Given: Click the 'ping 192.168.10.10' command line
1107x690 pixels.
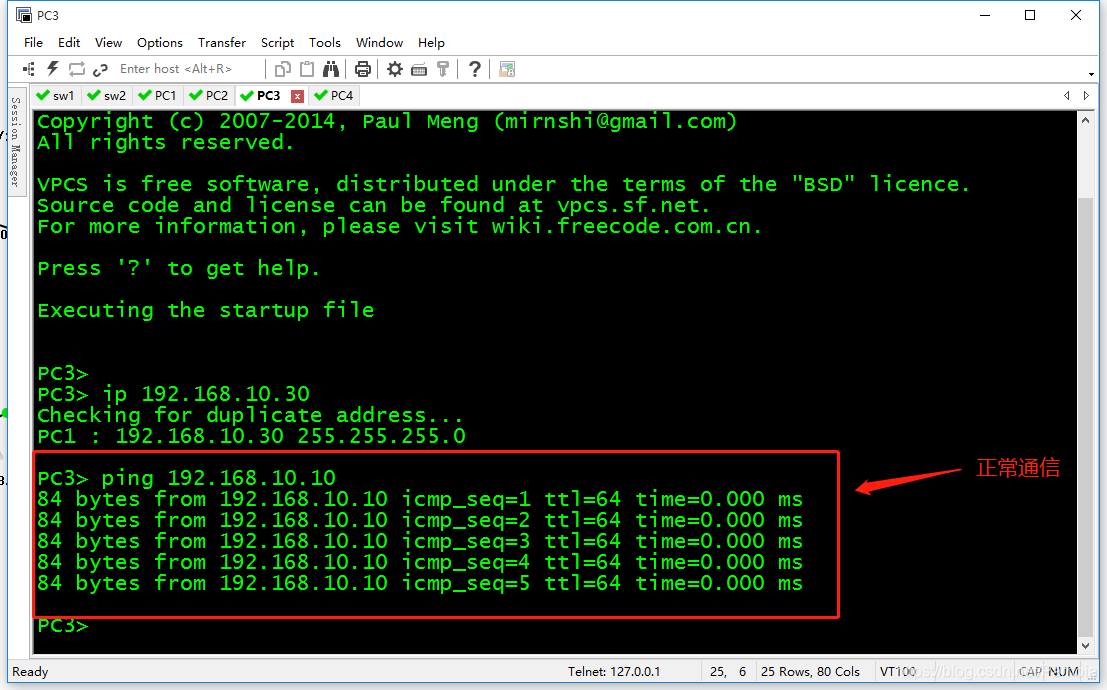Looking at the screenshot, I should coord(187,478).
